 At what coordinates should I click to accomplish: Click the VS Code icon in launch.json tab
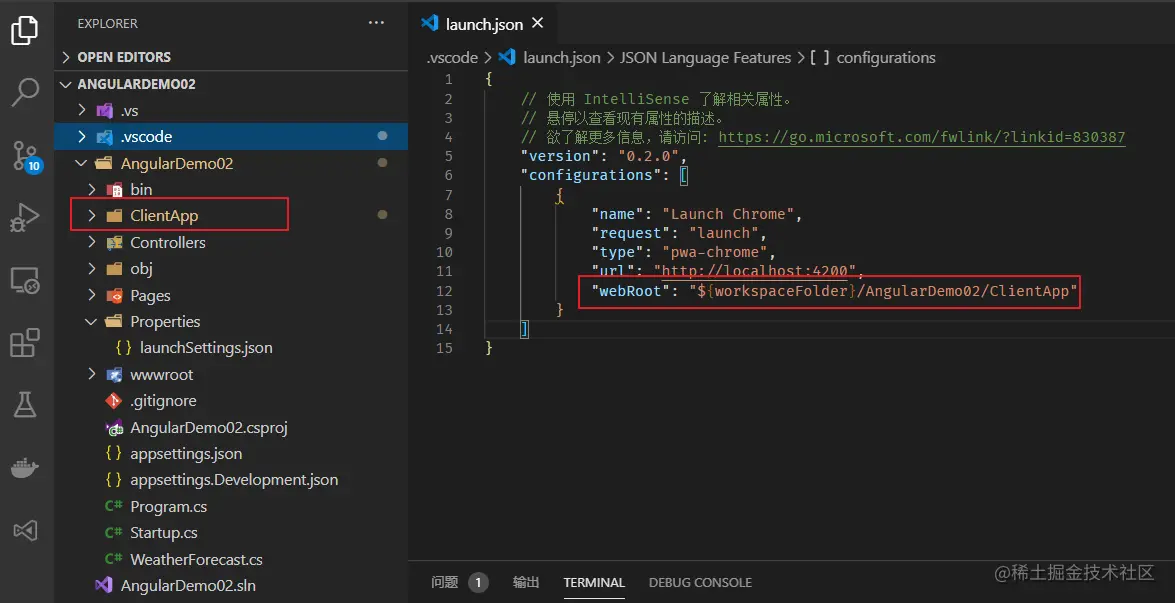coord(429,23)
